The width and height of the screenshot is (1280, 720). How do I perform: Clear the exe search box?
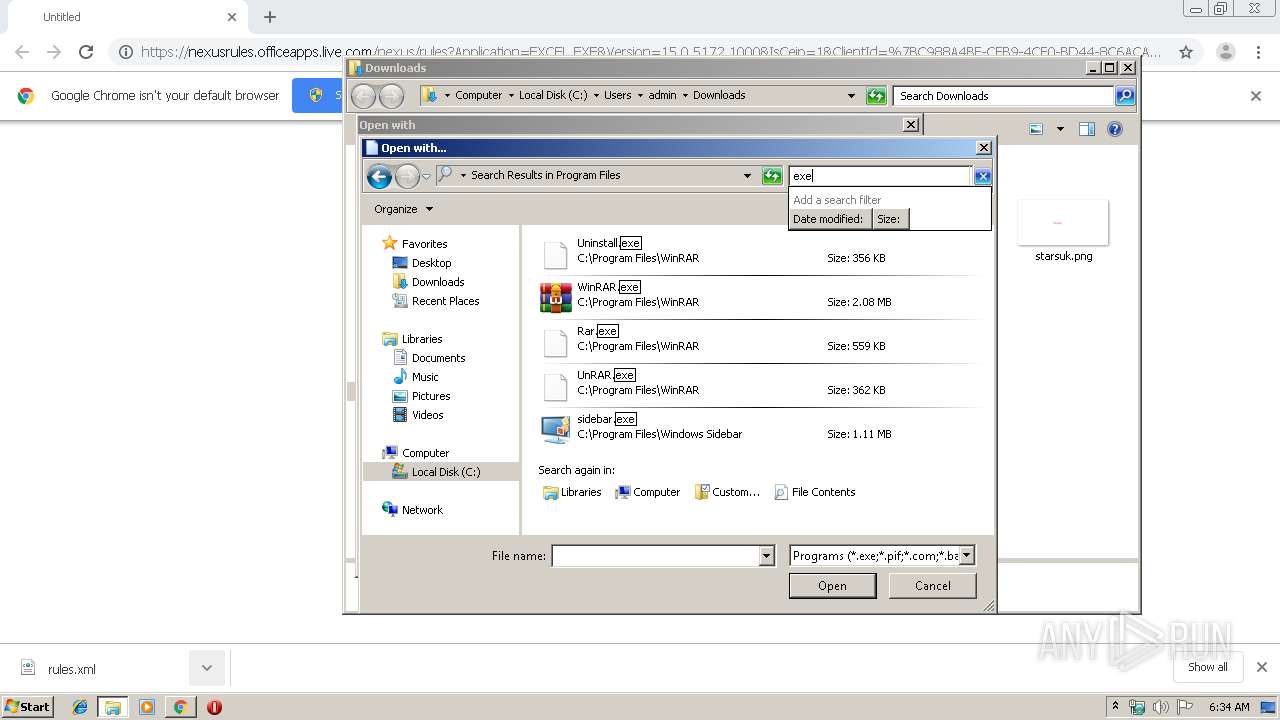click(x=982, y=176)
